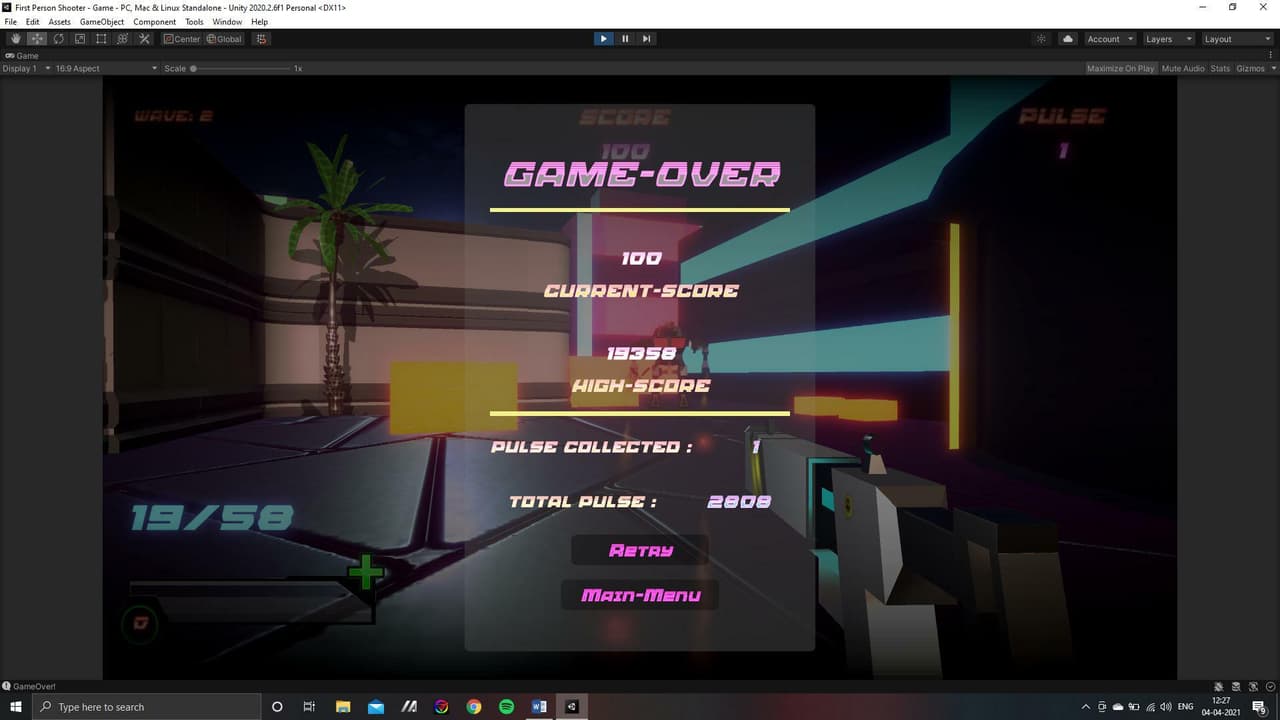Open the GameObject menu
1280x720 pixels.
(x=102, y=21)
